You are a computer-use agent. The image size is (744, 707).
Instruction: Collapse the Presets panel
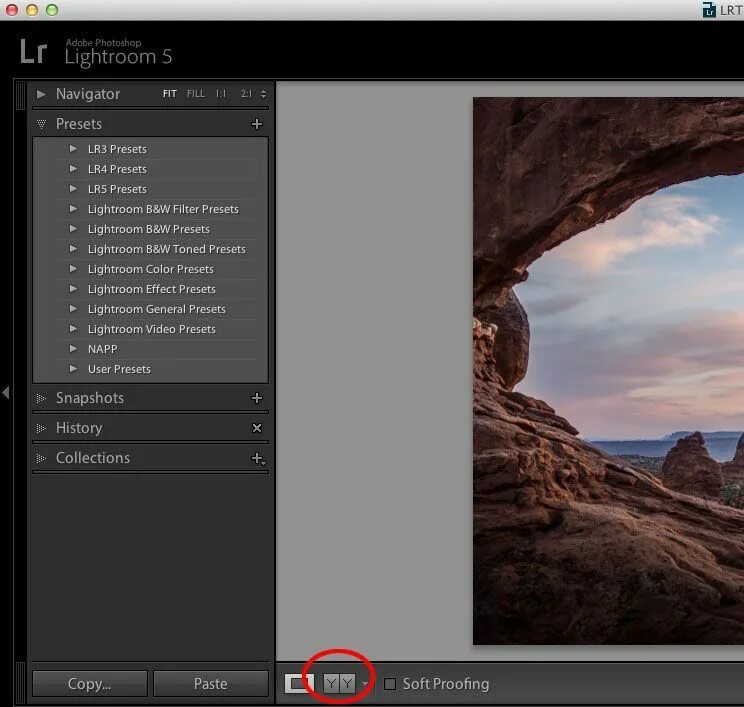(x=41, y=124)
